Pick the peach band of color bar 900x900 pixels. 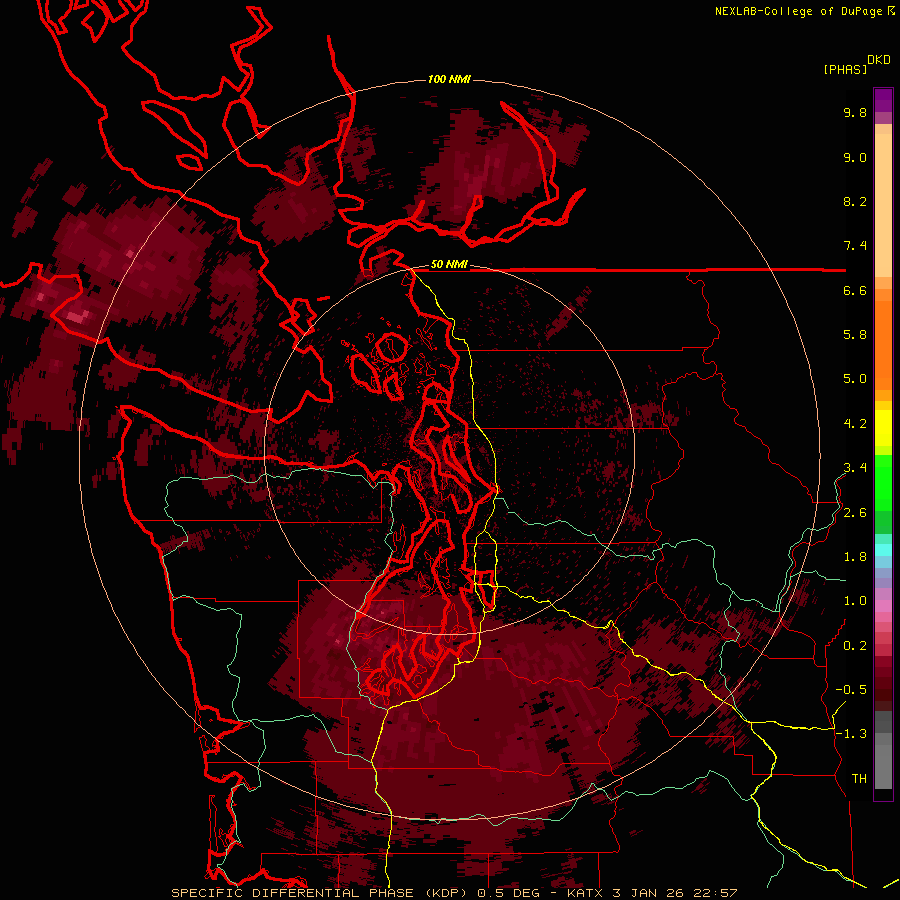(x=883, y=207)
